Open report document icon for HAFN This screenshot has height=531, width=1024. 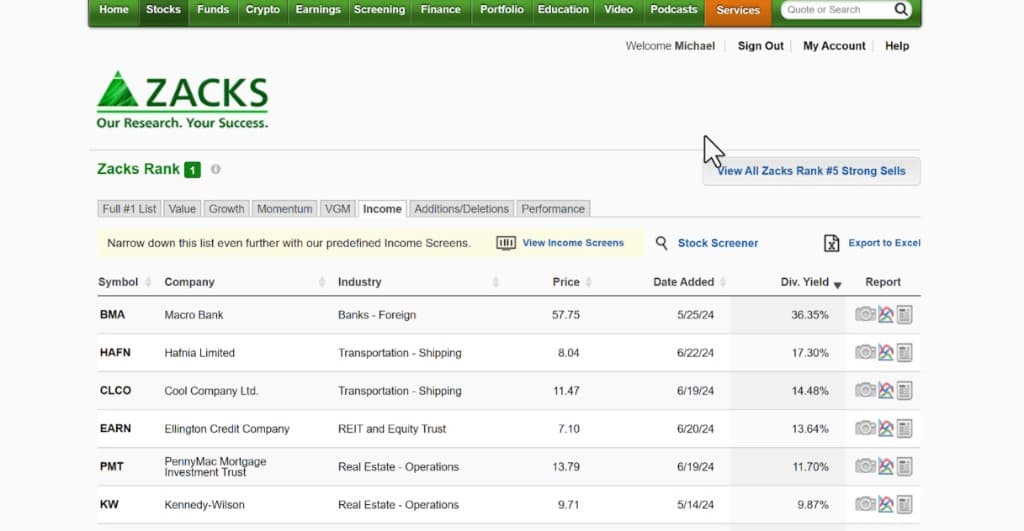(x=904, y=353)
